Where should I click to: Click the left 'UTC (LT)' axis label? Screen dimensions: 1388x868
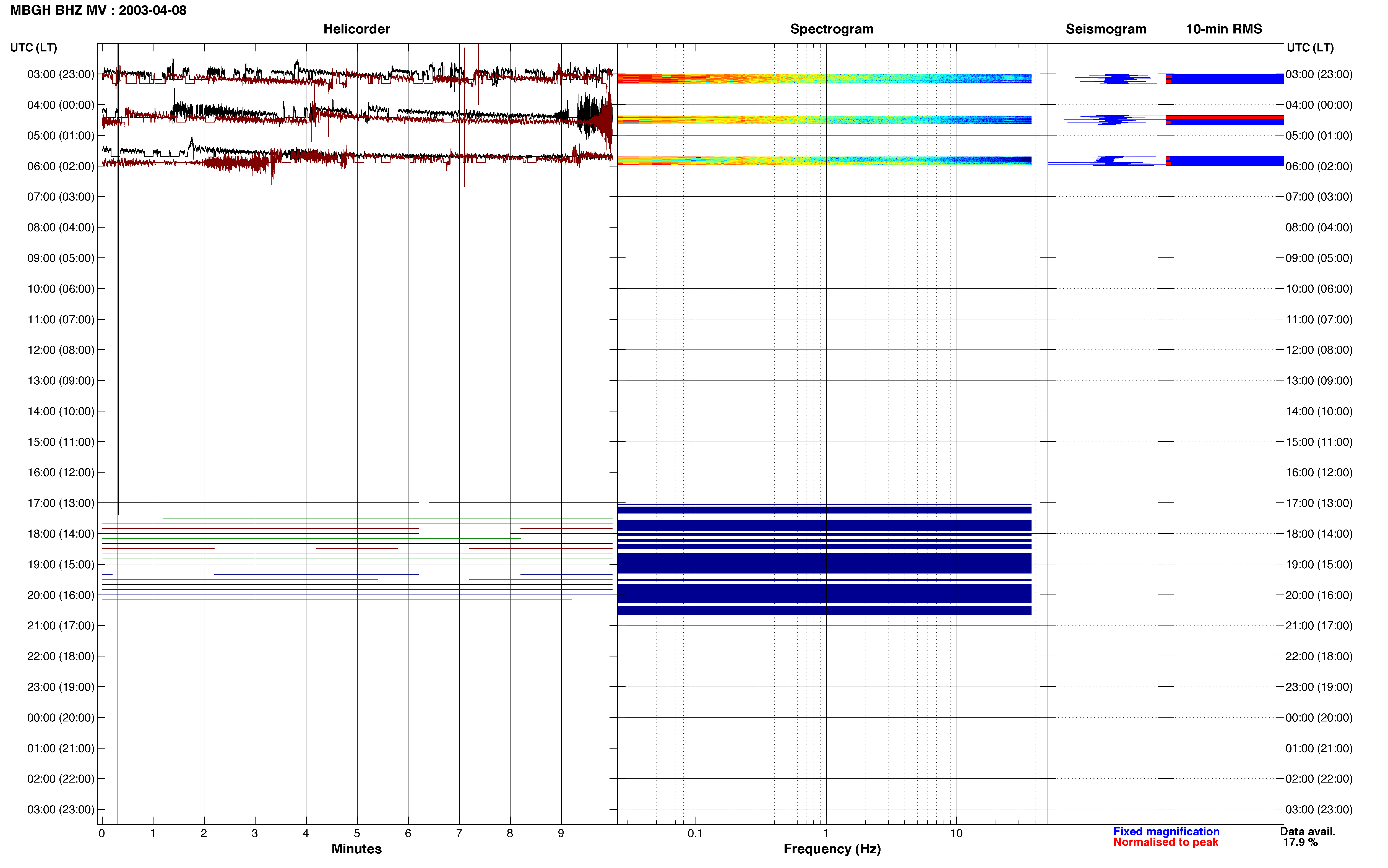pyautogui.click(x=33, y=48)
